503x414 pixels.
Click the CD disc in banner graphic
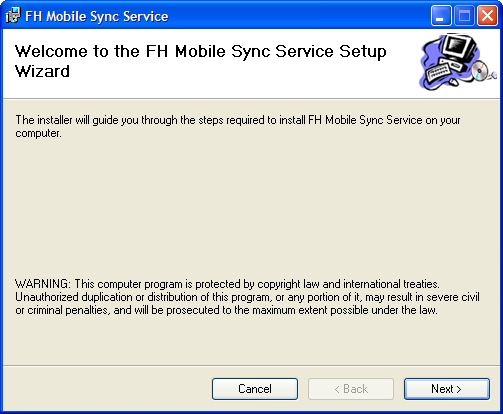pos(480,71)
